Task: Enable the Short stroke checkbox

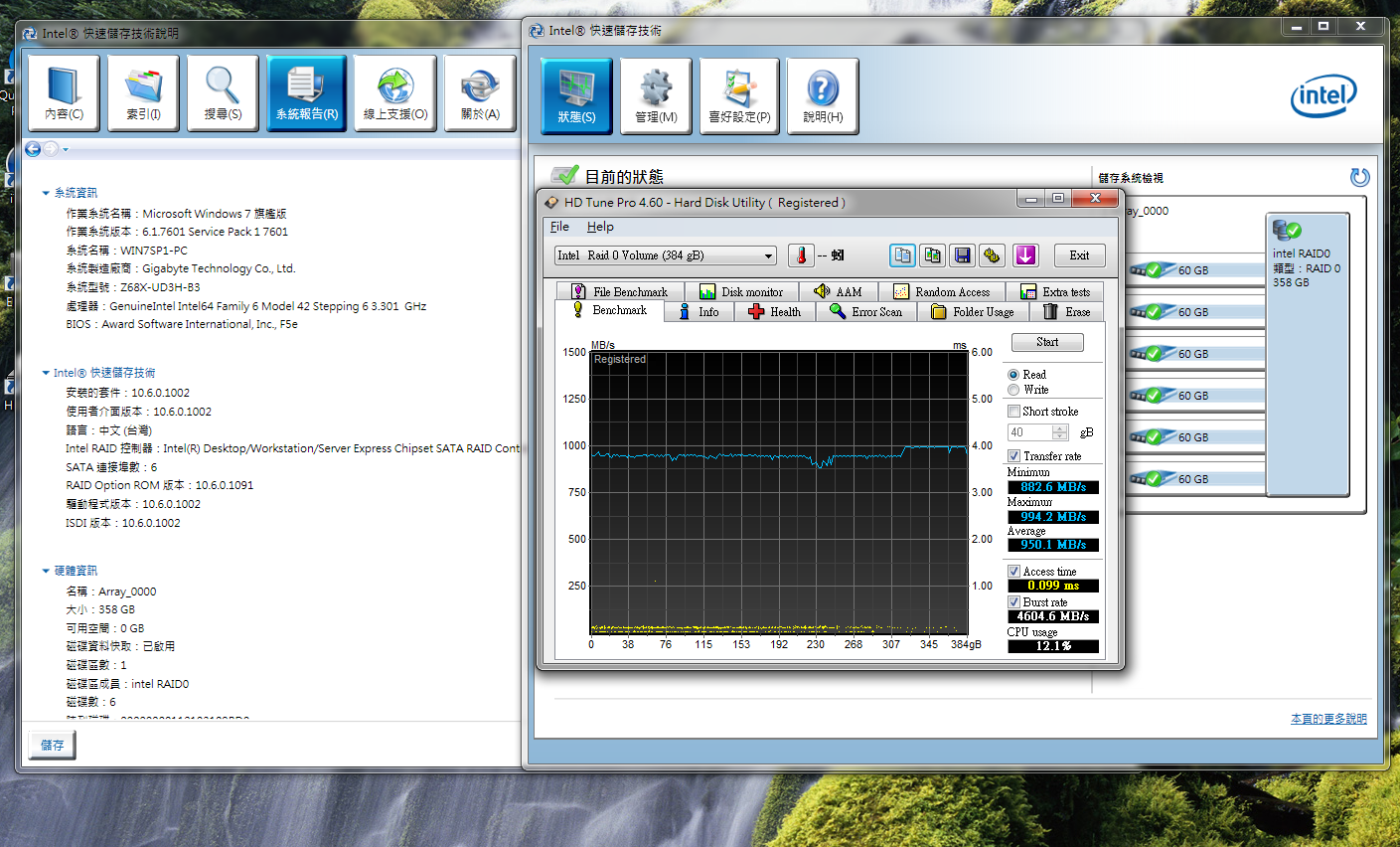Action: 1014,412
